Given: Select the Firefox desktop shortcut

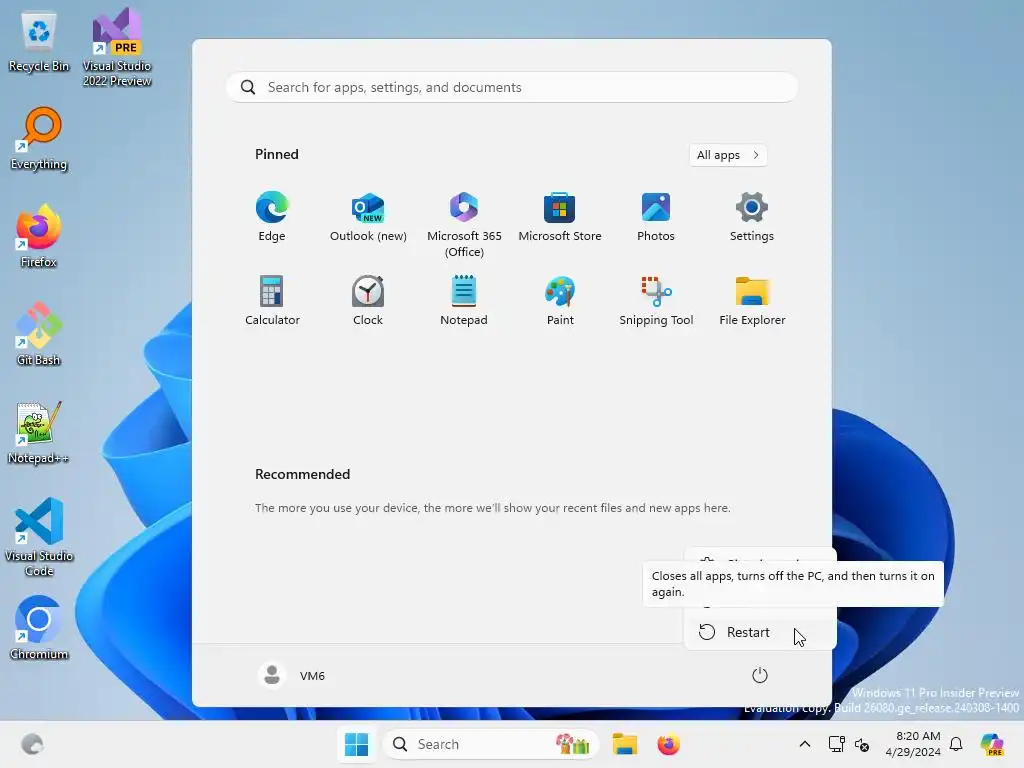Looking at the screenshot, I should click(x=39, y=236).
